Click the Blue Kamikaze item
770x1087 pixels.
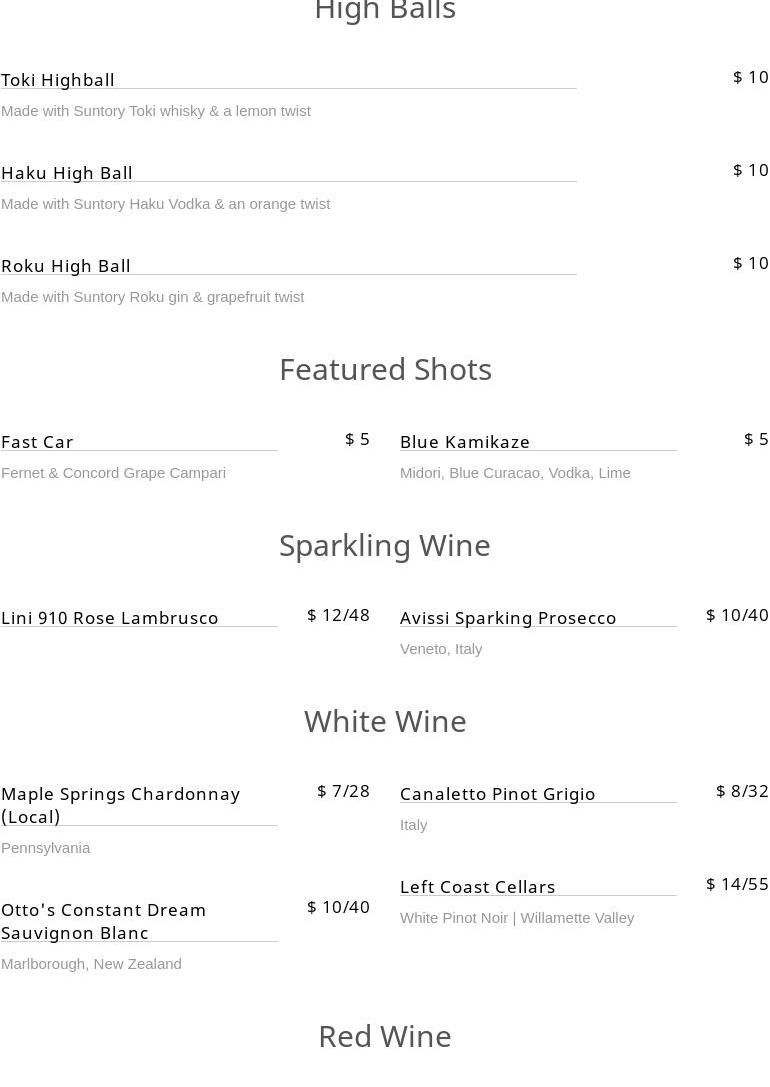coord(465,442)
